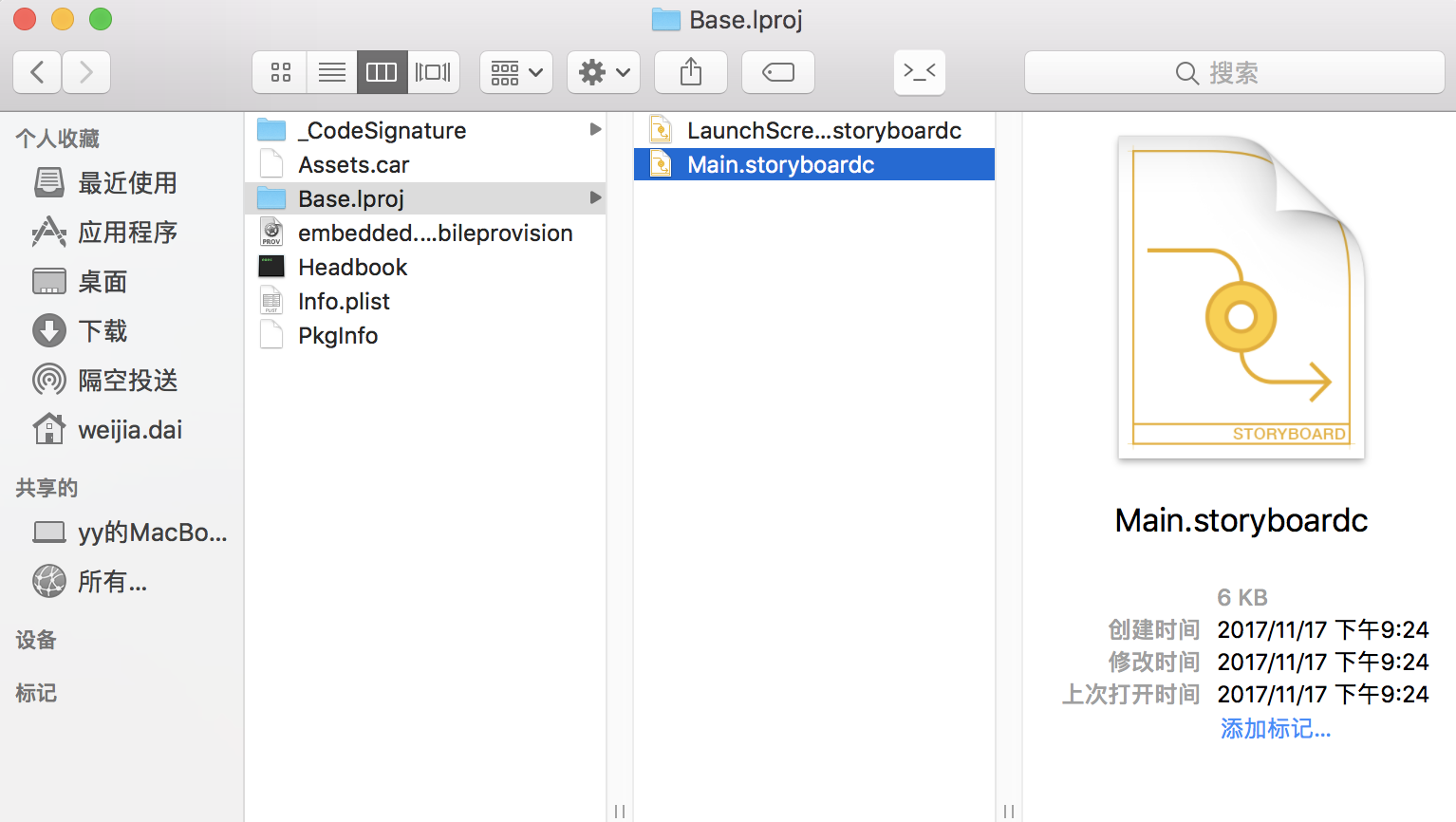1456x822 pixels.
Task: Click the Share toolbar button
Action: pyautogui.click(x=691, y=72)
